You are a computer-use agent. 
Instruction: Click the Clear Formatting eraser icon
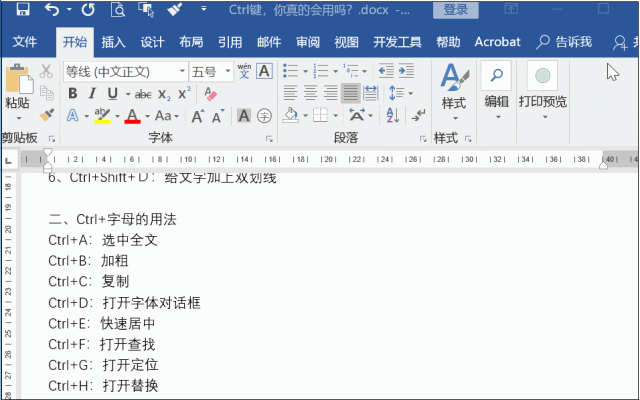click(210, 94)
